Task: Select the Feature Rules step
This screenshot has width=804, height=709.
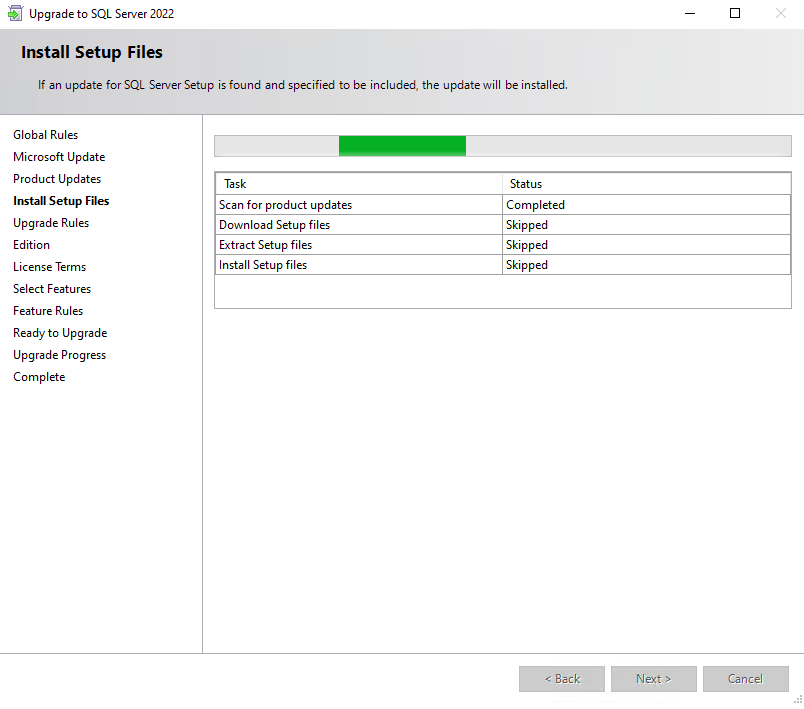Action: (x=48, y=311)
